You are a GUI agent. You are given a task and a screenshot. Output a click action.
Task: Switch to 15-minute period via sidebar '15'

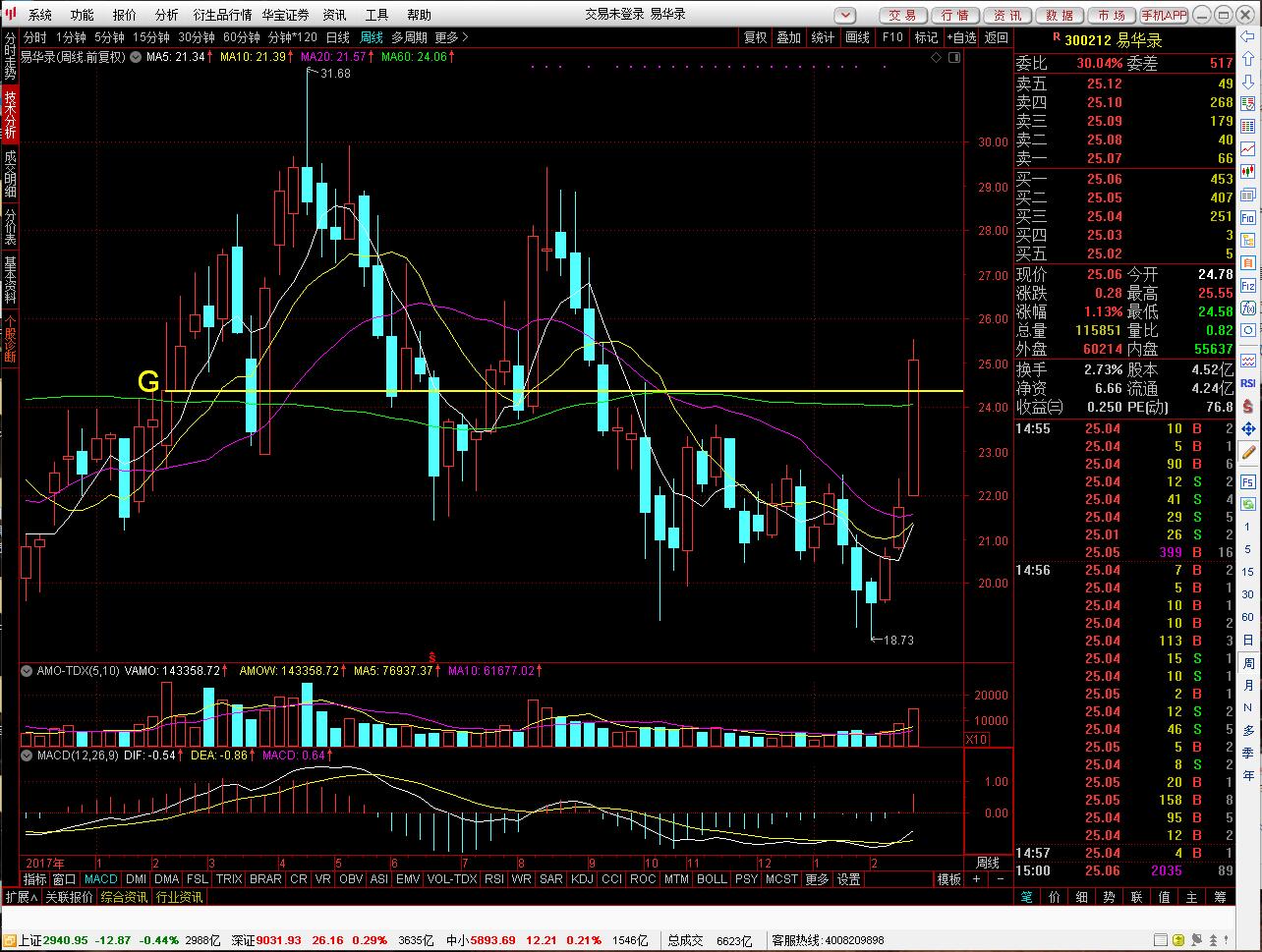point(1248,572)
